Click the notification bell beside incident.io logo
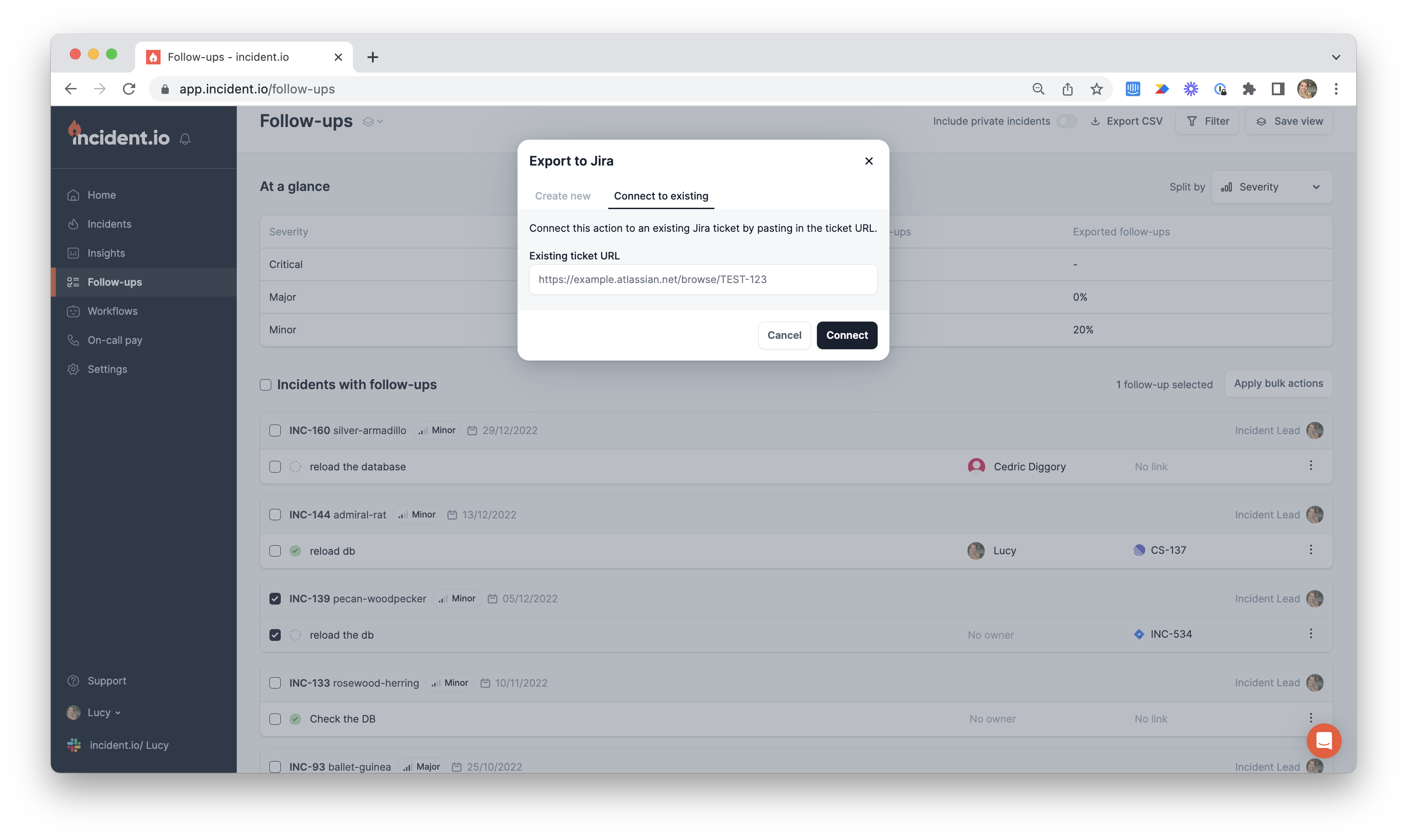 185,139
